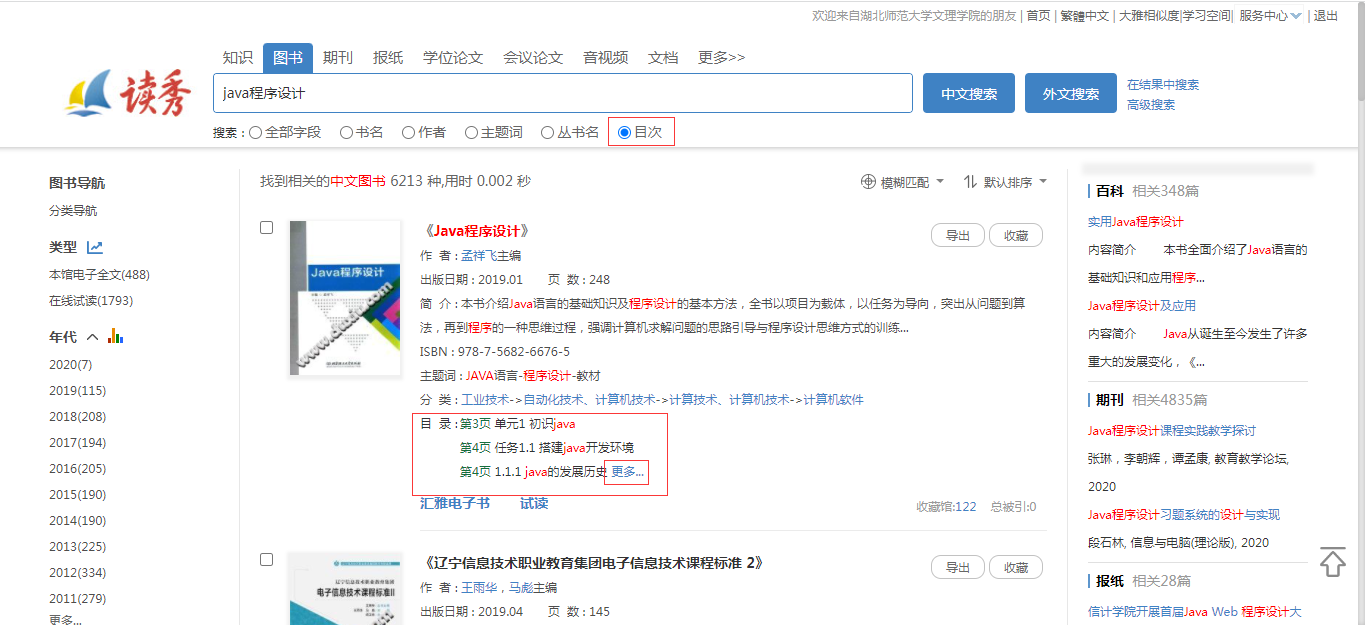Open the 学位论文 tab
The height and width of the screenshot is (625, 1365).
[x=453, y=58]
